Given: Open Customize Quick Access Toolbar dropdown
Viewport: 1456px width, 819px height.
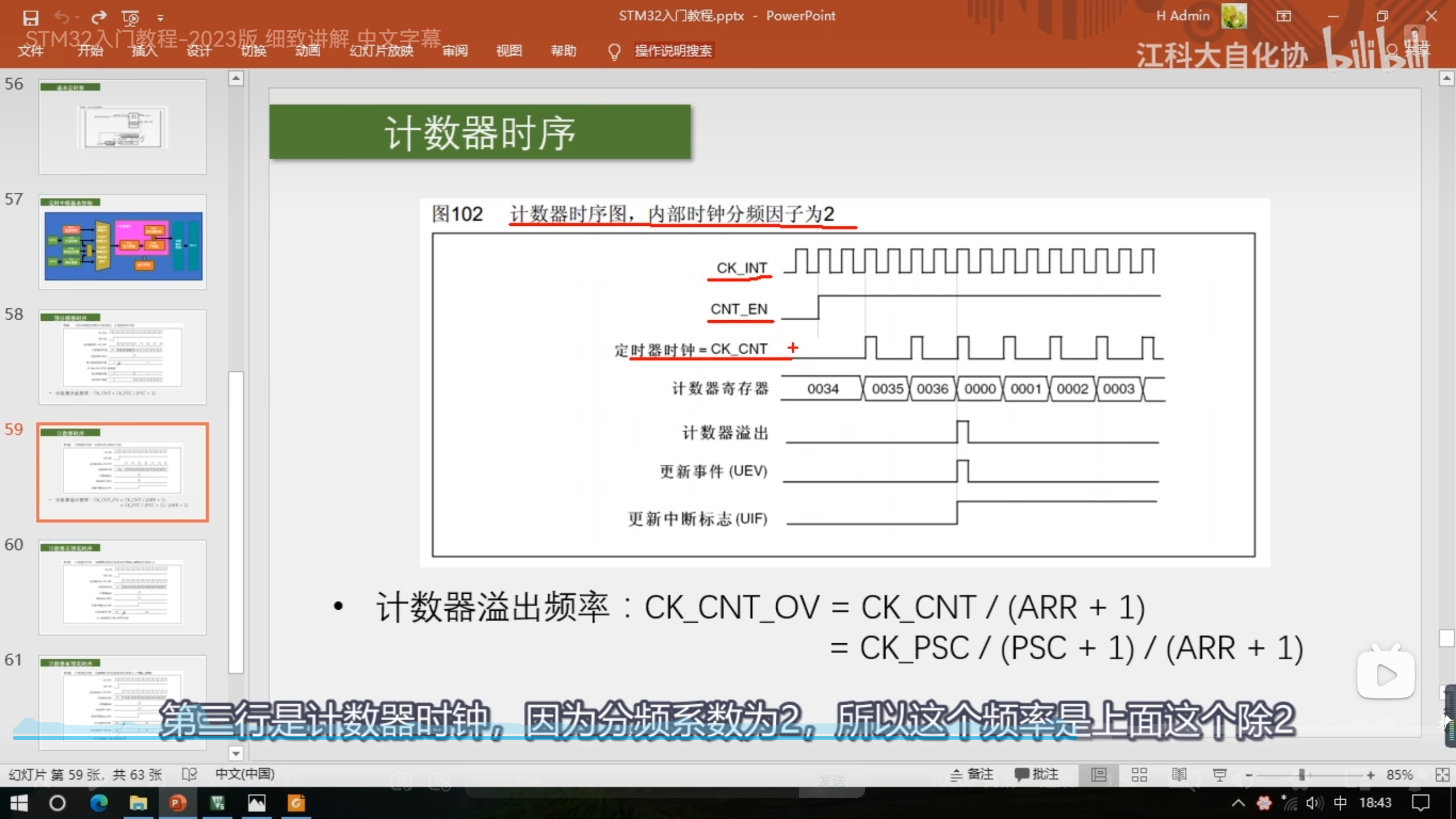Looking at the screenshot, I should tap(160, 18).
